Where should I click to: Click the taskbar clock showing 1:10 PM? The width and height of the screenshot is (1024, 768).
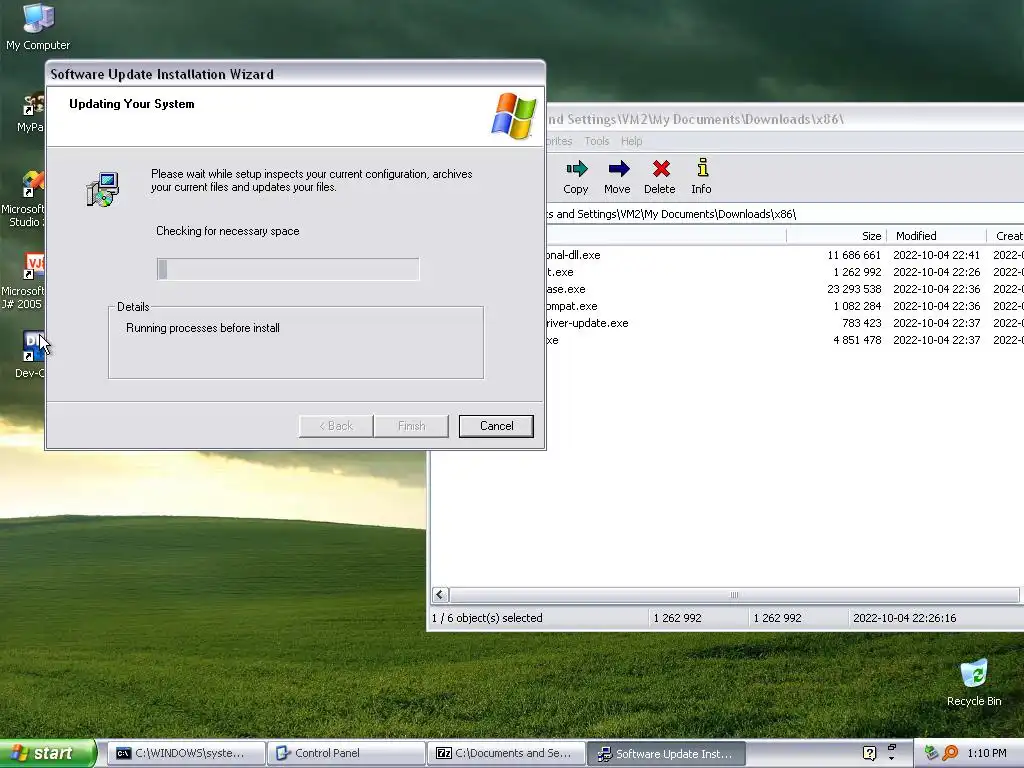click(987, 753)
